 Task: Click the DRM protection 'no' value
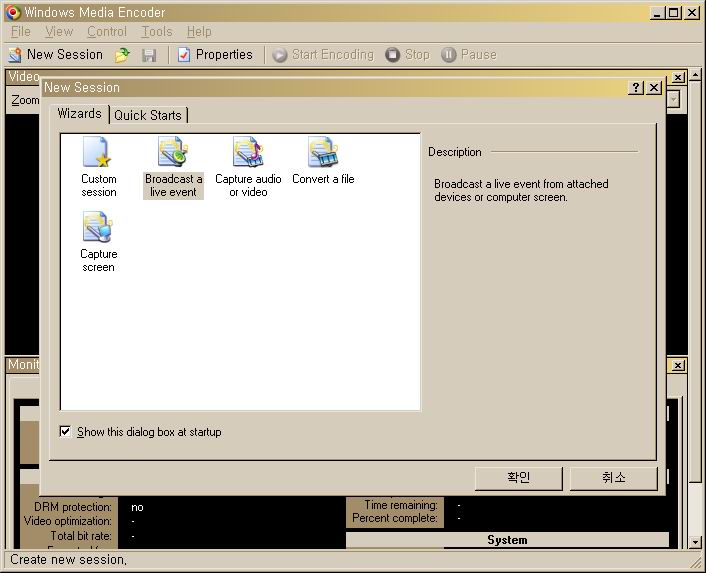[x=137, y=507]
